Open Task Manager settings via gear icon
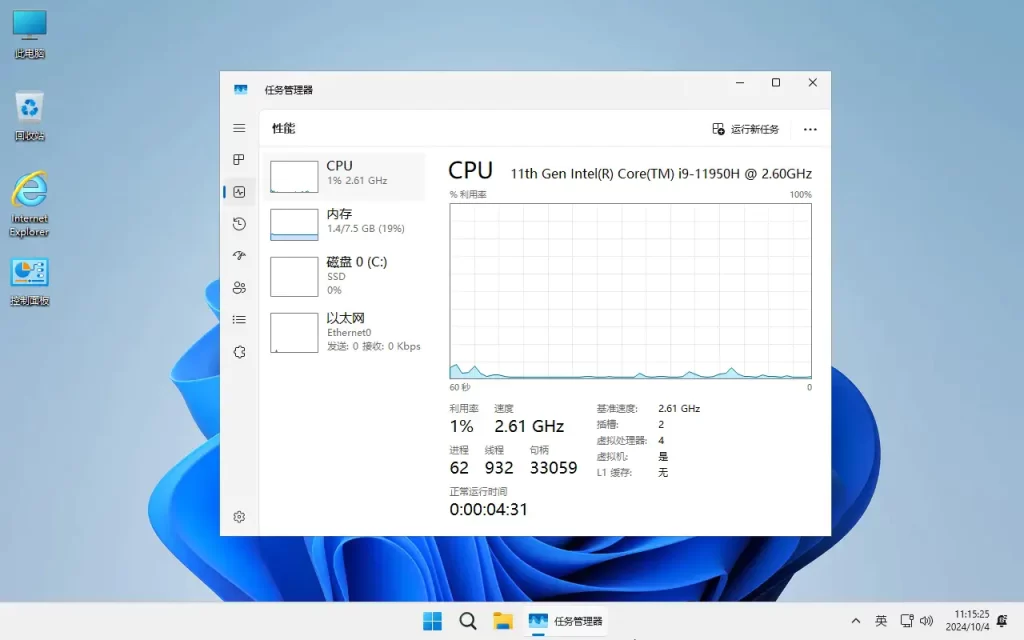The width and height of the screenshot is (1024, 640). point(238,517)
